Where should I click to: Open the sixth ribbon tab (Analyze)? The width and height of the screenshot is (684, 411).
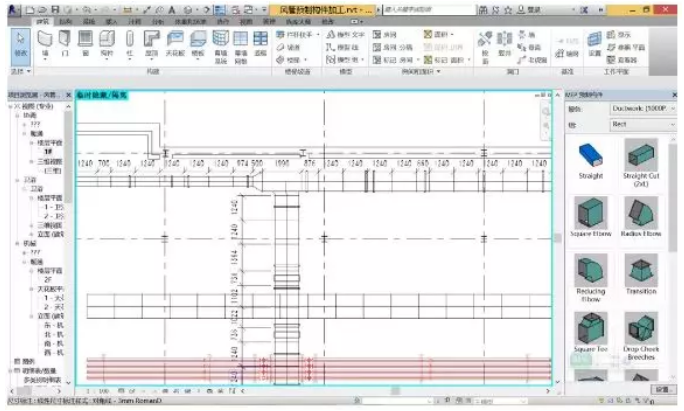tap(157, 21)
